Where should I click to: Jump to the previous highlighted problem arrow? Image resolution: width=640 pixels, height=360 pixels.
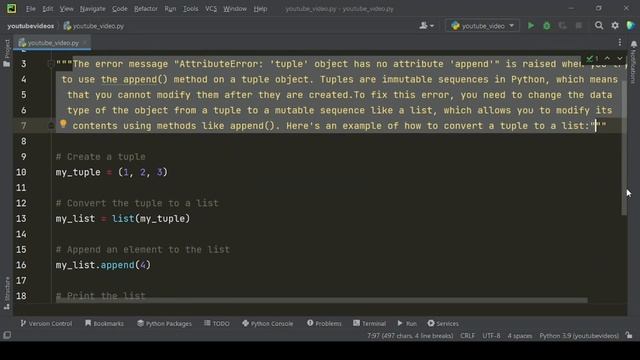click(x=607, y=59)
